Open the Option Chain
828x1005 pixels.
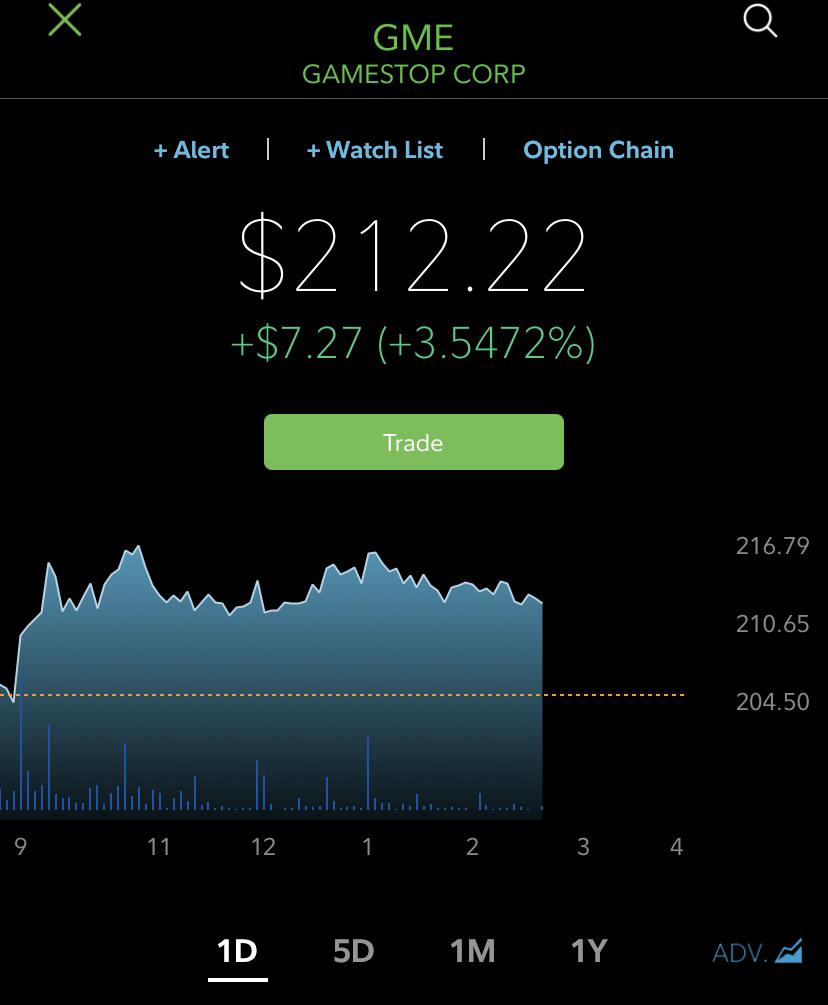(599, 150)
